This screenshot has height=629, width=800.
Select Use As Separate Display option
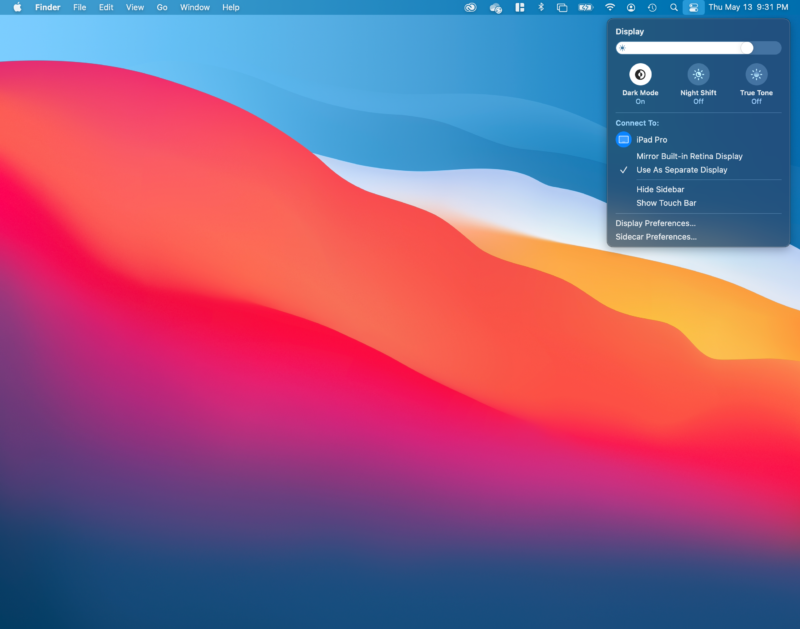point(682,170)
